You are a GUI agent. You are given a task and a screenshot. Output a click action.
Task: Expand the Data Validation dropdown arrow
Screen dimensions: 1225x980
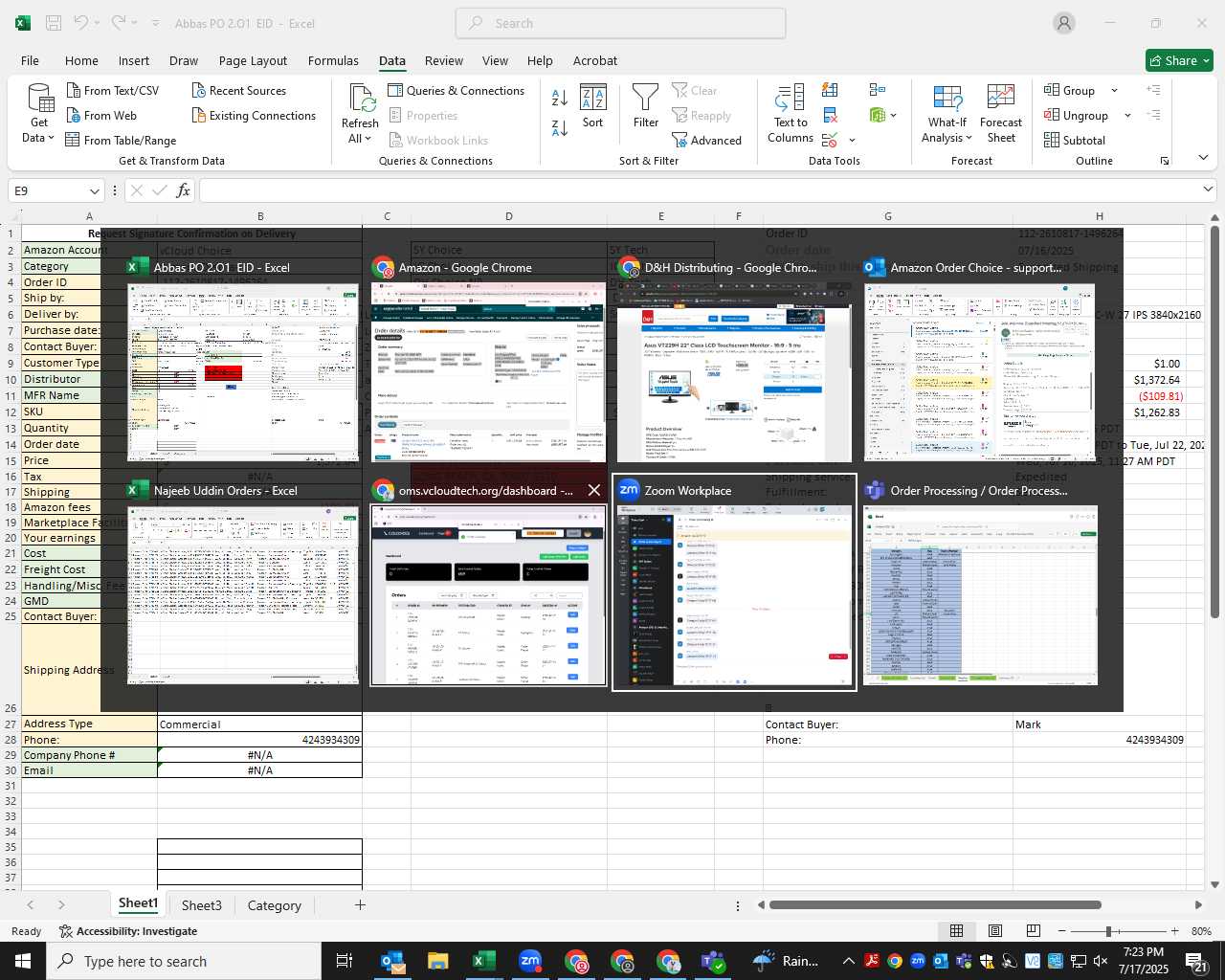pyautogui.click(x=852, y=141)
